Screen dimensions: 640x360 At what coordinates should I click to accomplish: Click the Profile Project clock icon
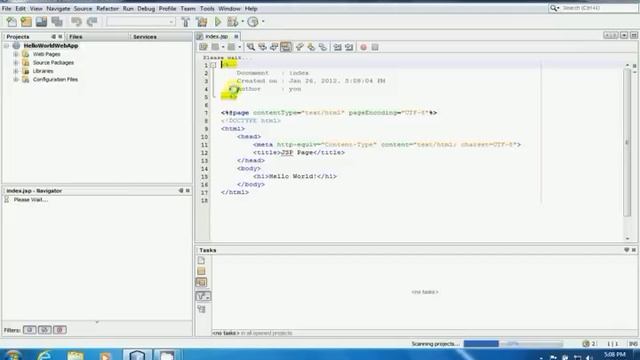[253, 22]
